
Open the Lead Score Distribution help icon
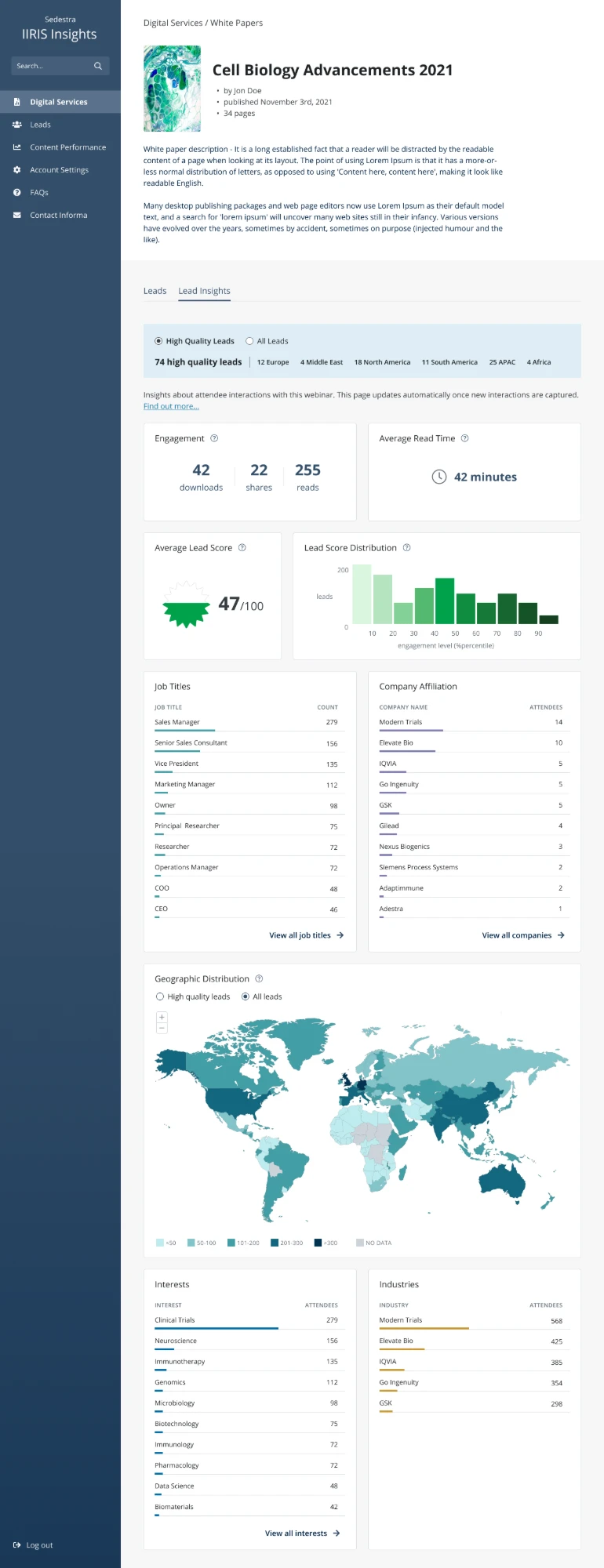coord(406,548)
